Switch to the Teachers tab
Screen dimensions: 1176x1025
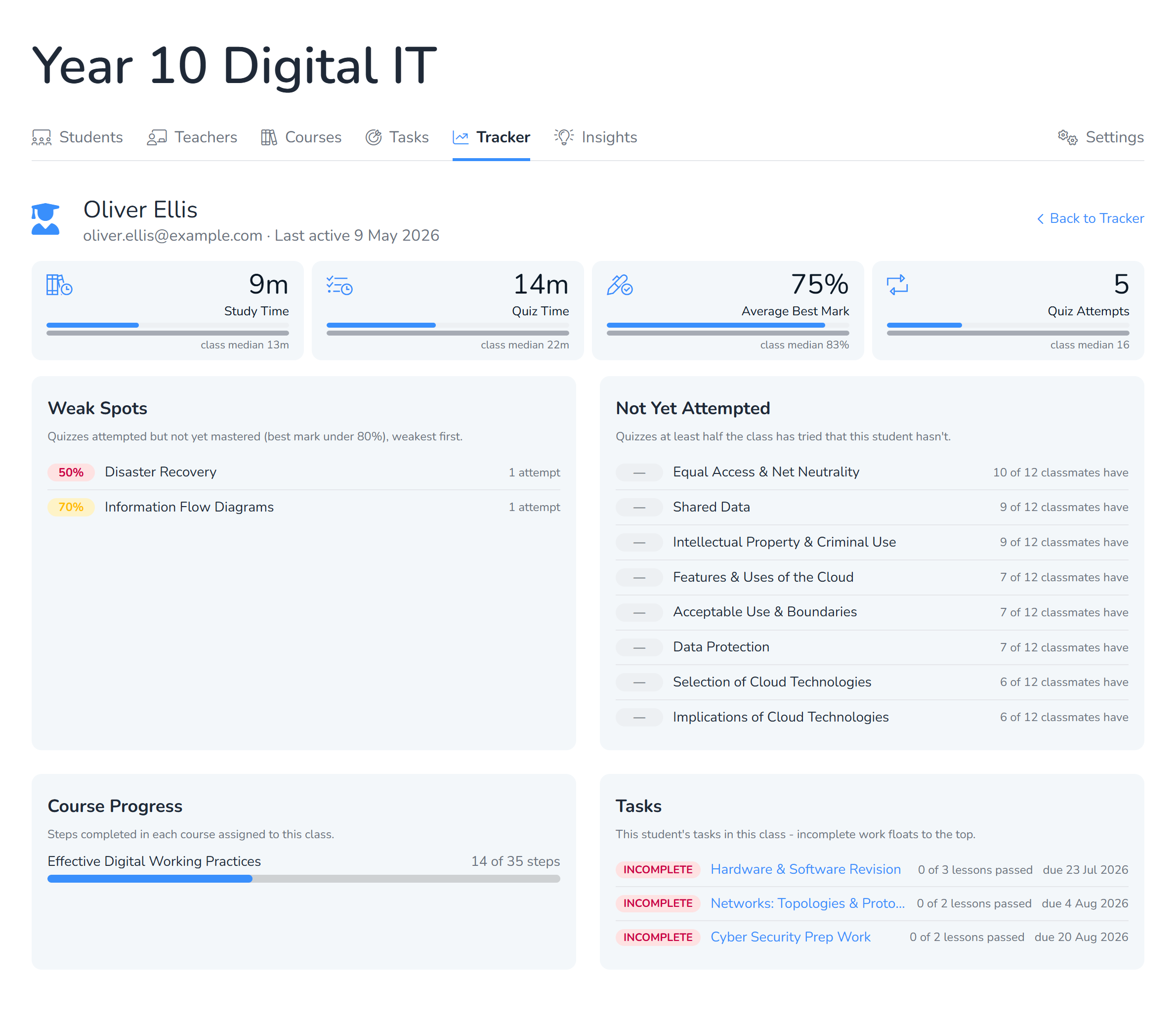click(x=192, y=137)
